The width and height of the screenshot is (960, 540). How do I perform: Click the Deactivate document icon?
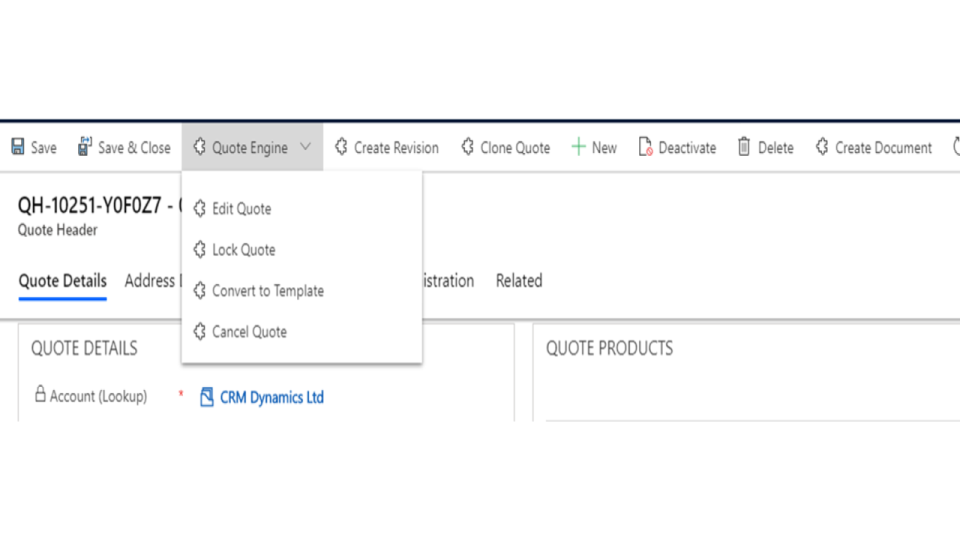pyautogui.click(x=645, y=147)
